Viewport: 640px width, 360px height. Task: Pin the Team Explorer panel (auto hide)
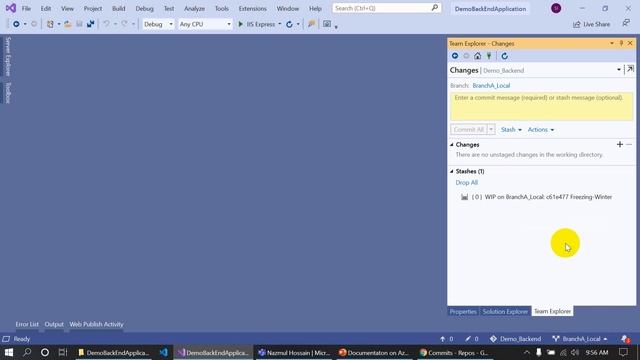621,43
